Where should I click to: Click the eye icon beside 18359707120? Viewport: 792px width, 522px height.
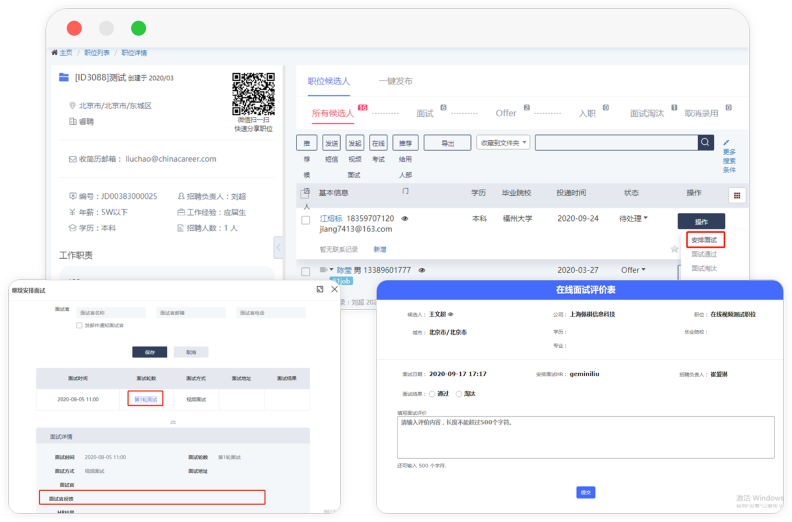tap(405, 218)
